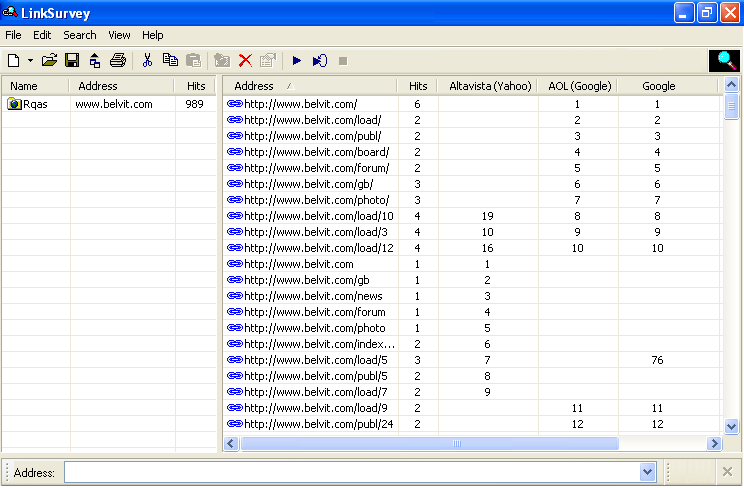The image size is (744, 488).
Task: Click link icon for belvit.com/board/
Action: (235, 152)
